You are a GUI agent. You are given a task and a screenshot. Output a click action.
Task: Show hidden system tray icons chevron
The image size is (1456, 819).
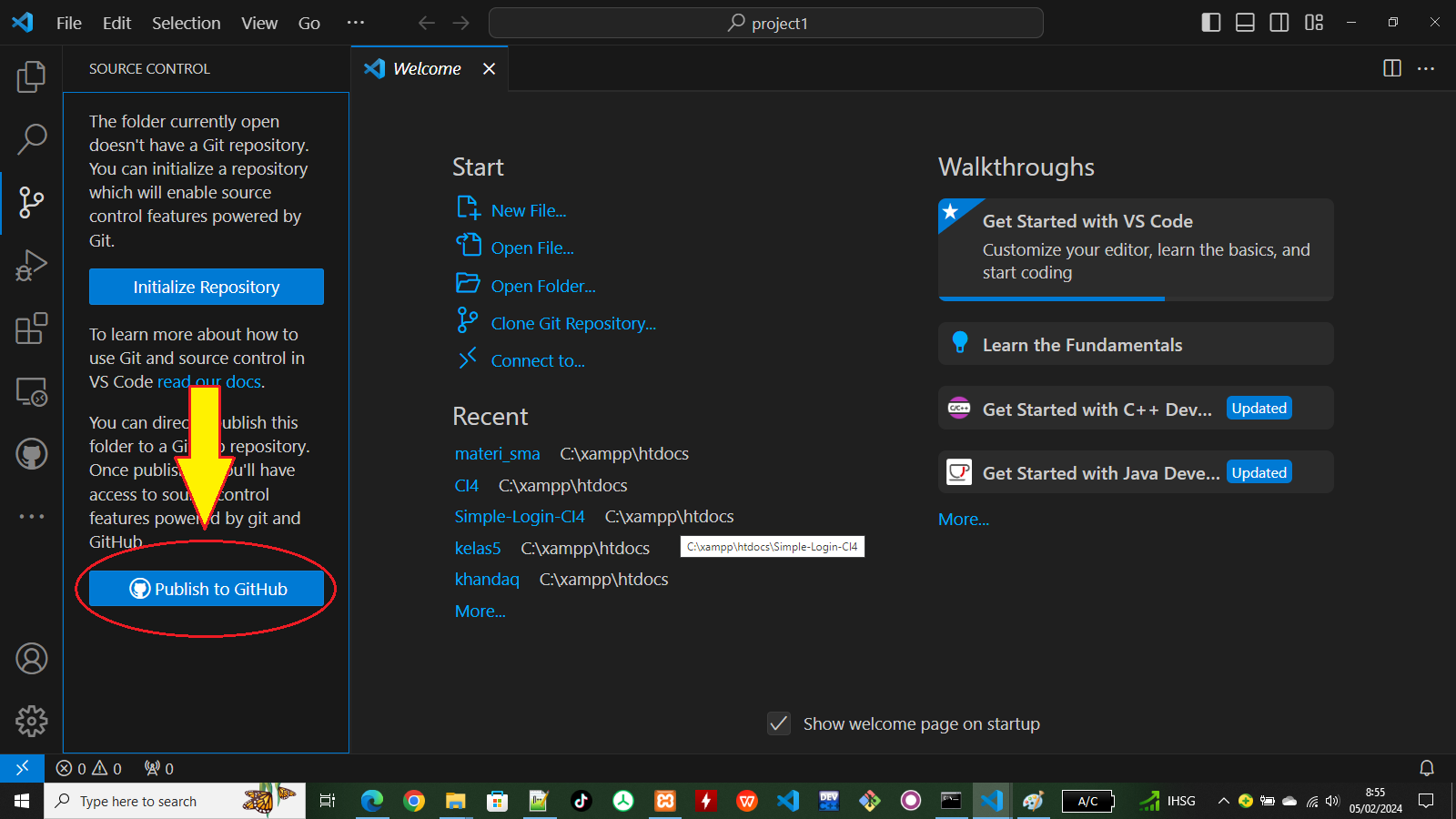1224,801
